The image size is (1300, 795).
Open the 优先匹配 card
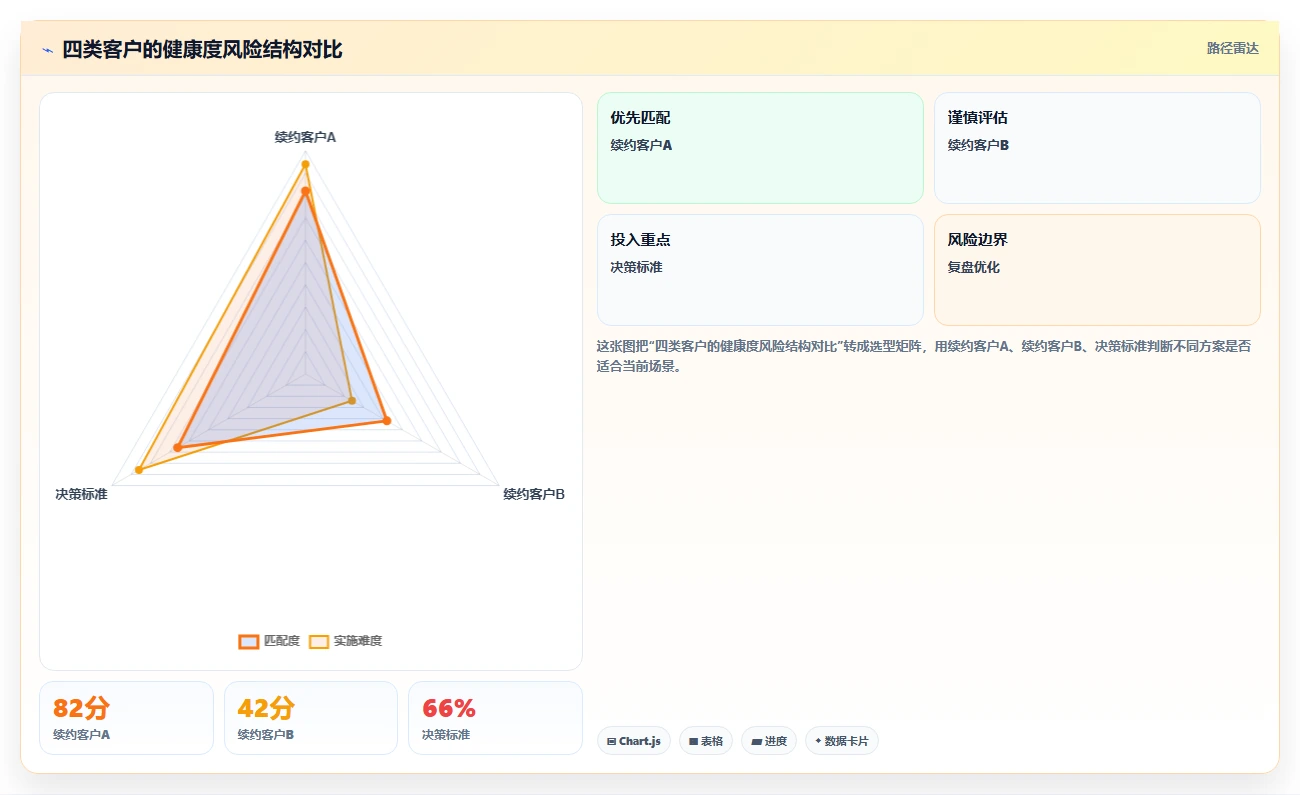pos(760,148)
